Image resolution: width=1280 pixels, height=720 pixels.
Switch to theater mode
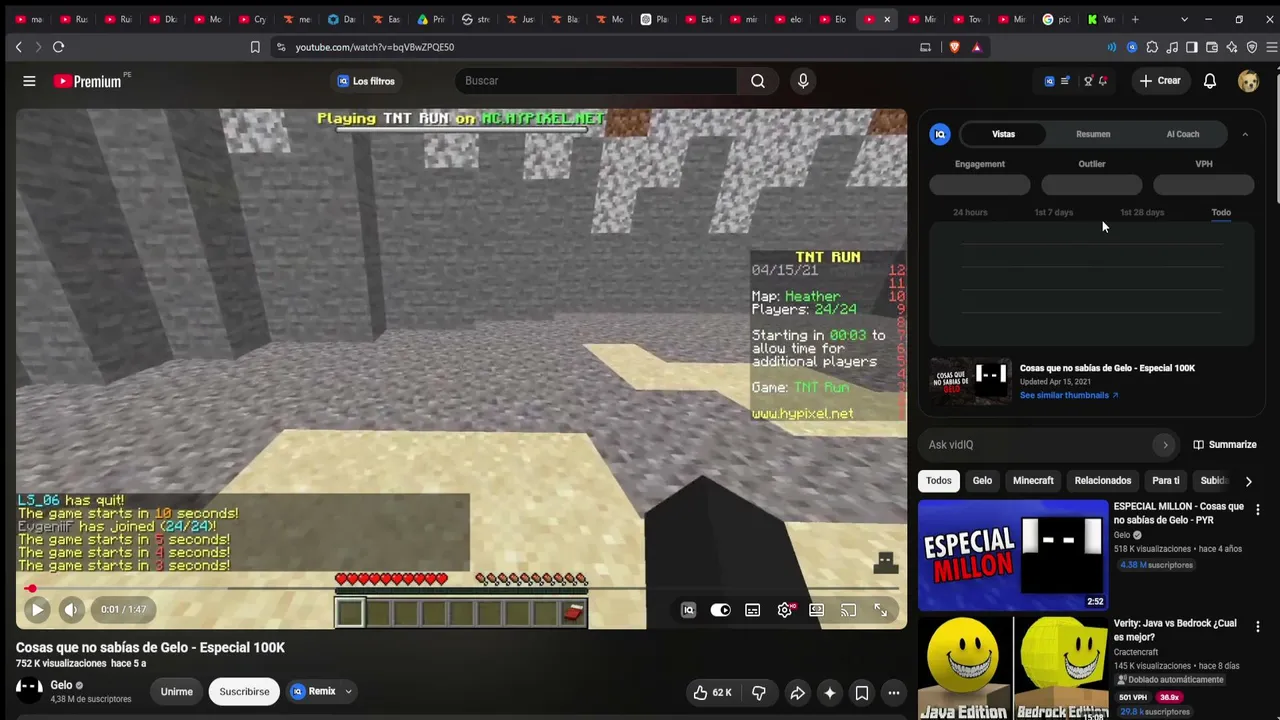pyautogui.click(x=817, y=610)
